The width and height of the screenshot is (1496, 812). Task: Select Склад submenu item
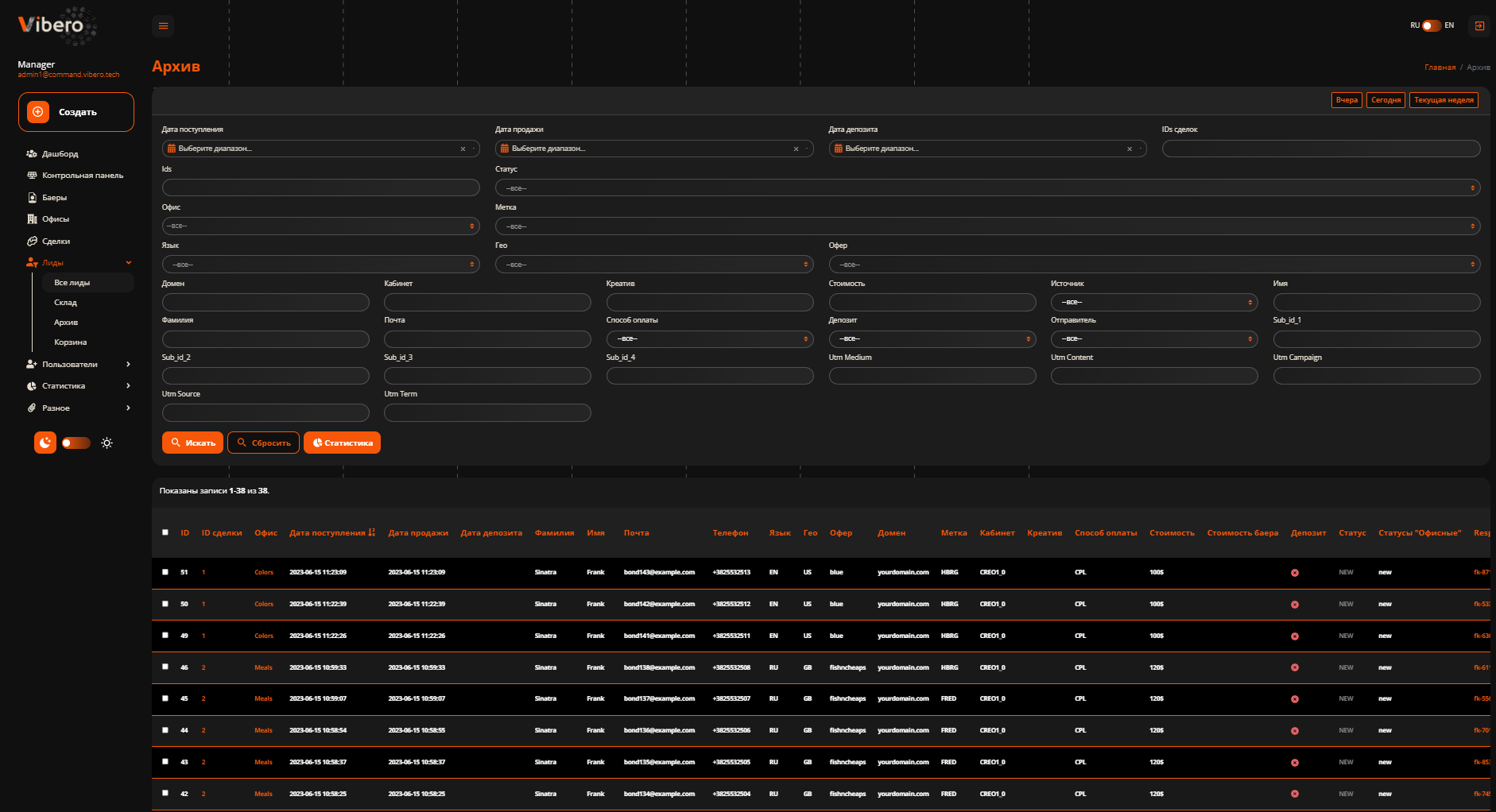point(65,303)
